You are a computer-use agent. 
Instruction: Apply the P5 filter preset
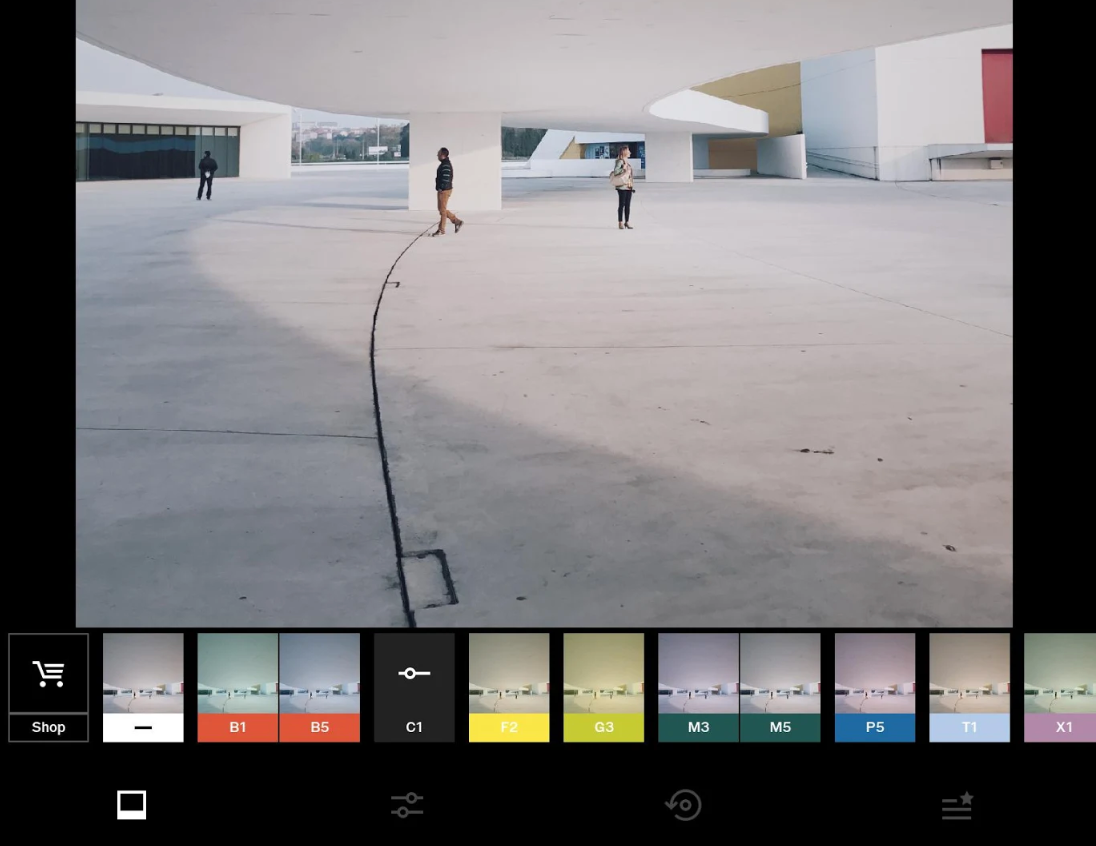[875, 687]
